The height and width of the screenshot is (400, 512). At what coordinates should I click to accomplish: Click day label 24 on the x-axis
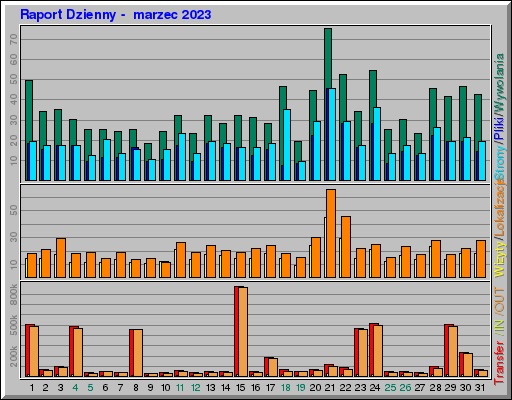click(x=375, y=388)
